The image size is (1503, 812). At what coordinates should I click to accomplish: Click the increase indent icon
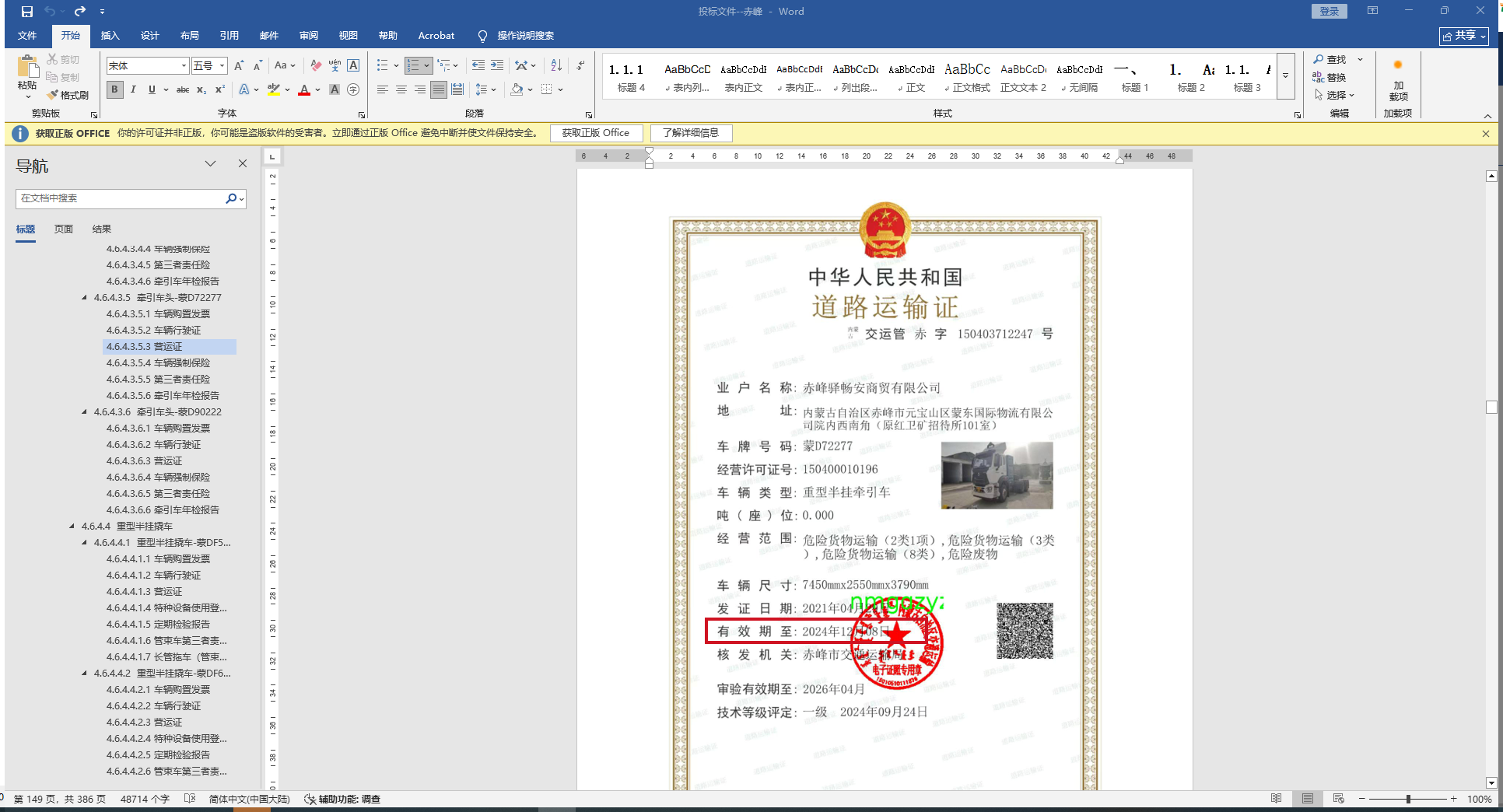coord(496,65)
